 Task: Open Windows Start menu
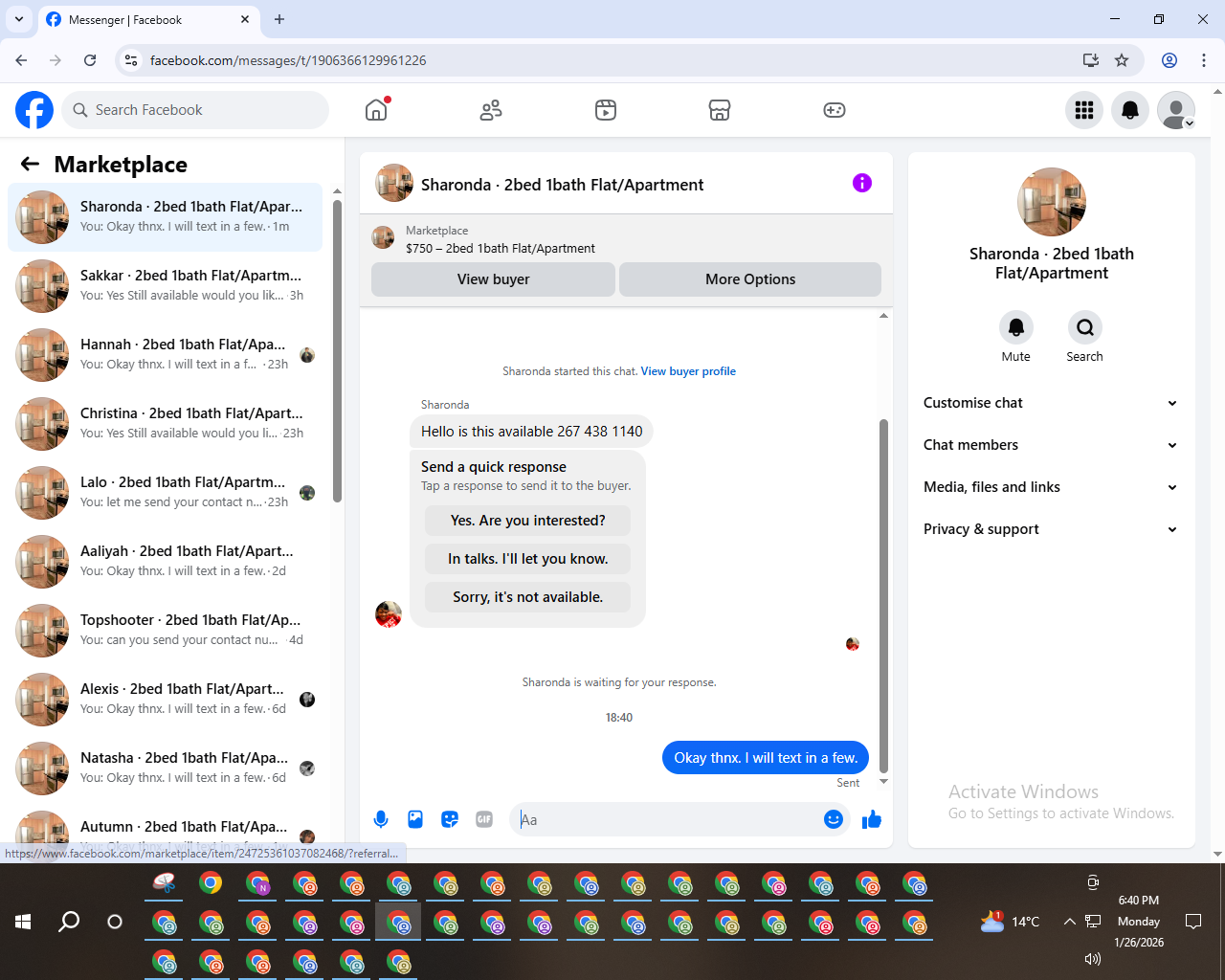click(23, 922)
